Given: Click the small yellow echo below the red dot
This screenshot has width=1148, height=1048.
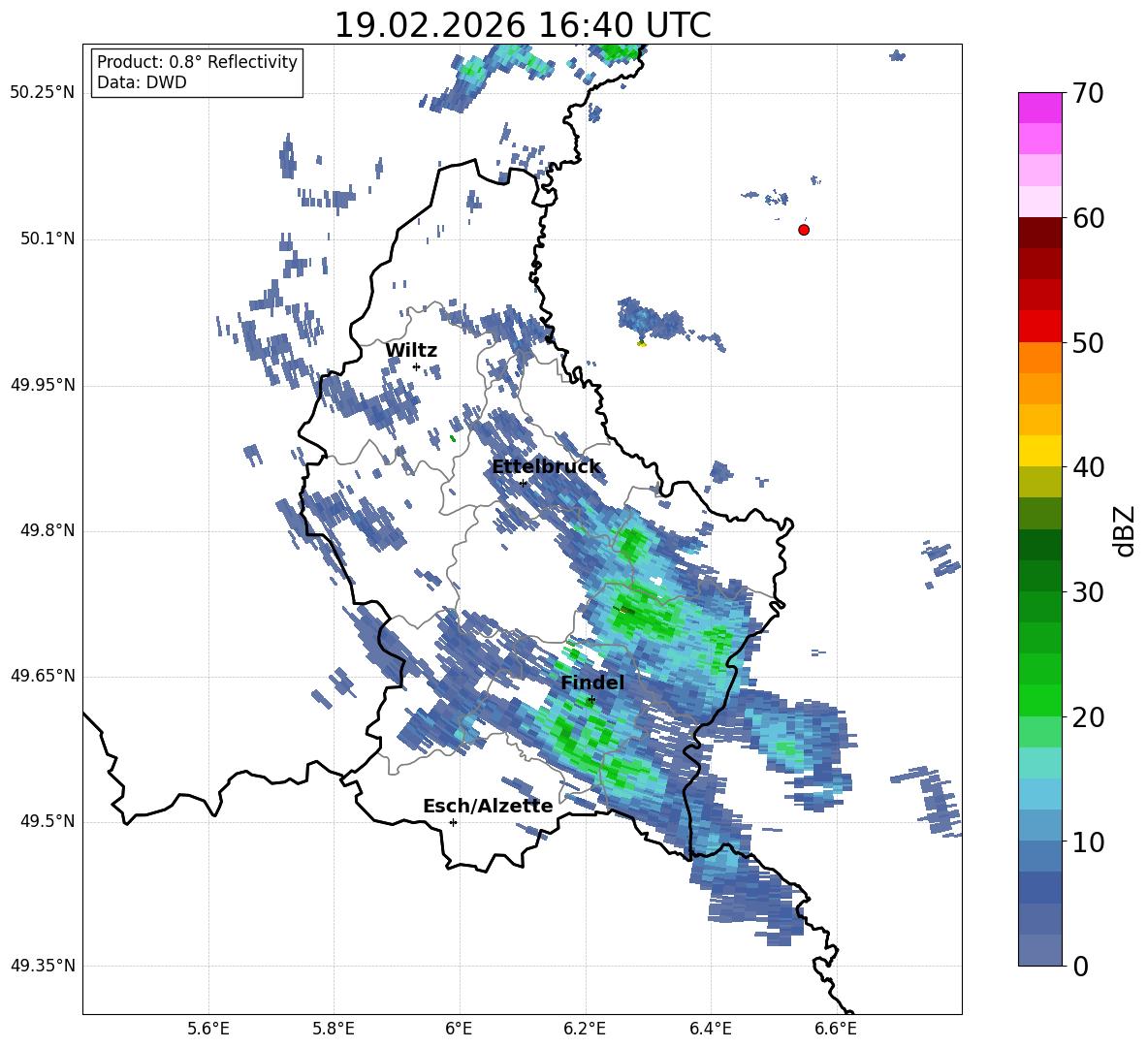Looking at the screenshot, I should point(642,343).
